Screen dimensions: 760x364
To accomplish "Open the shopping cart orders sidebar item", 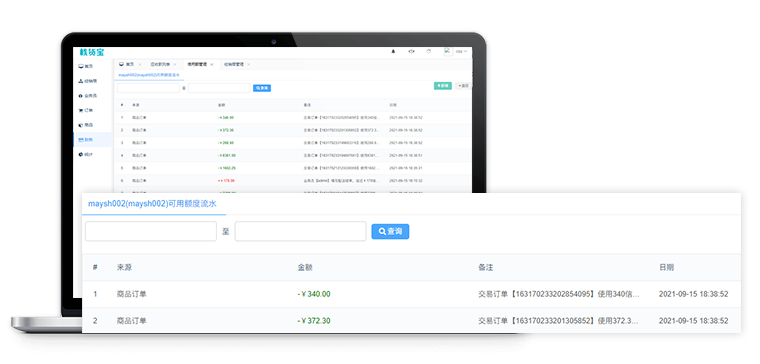I will pyautogui.click(x=85, y=110).
